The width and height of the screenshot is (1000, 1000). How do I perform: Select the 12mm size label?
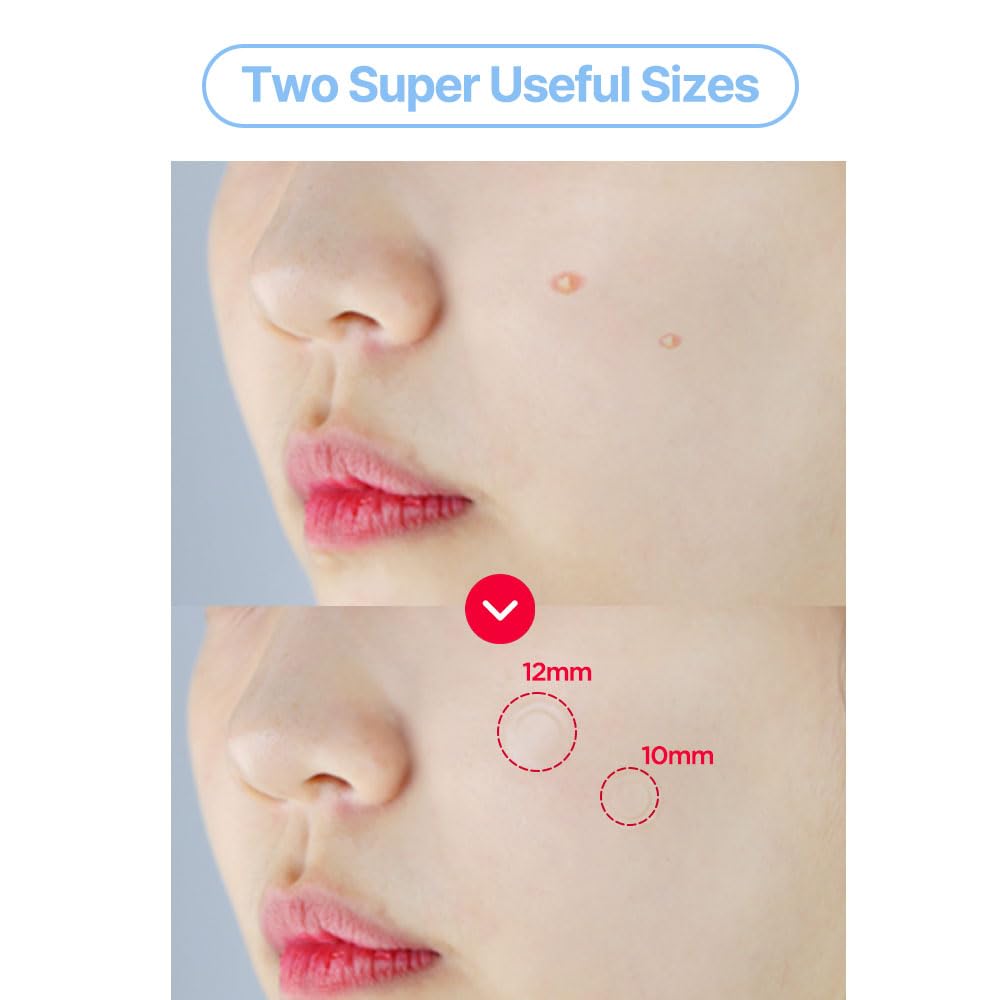point(557,672)
